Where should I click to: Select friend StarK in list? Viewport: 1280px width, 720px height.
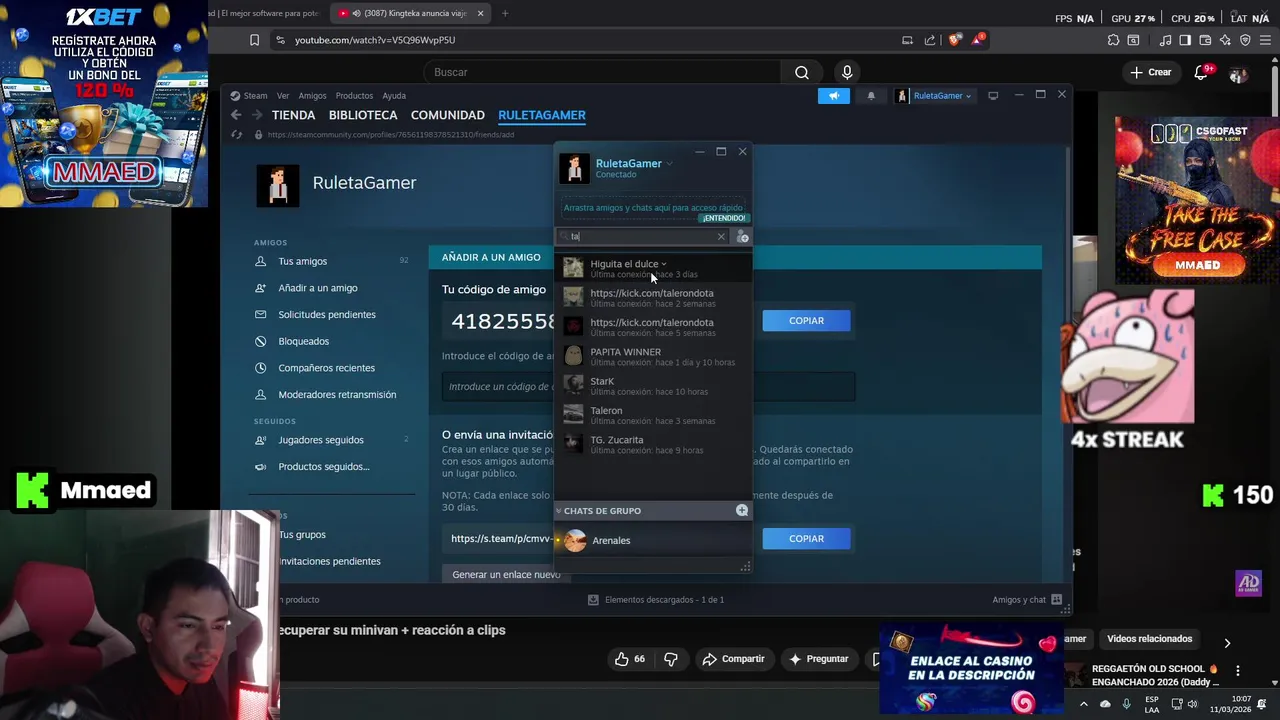[x=654, y=386]
